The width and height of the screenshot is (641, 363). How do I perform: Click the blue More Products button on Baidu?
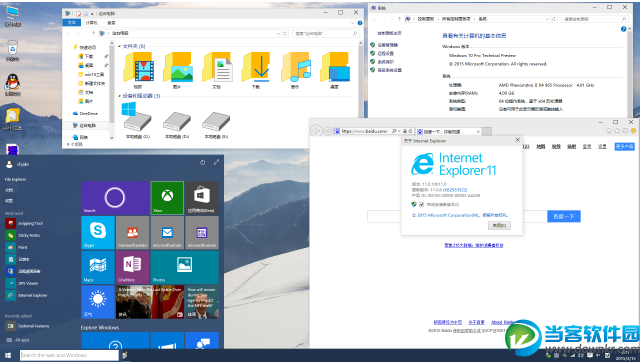(x=624, y=146)
